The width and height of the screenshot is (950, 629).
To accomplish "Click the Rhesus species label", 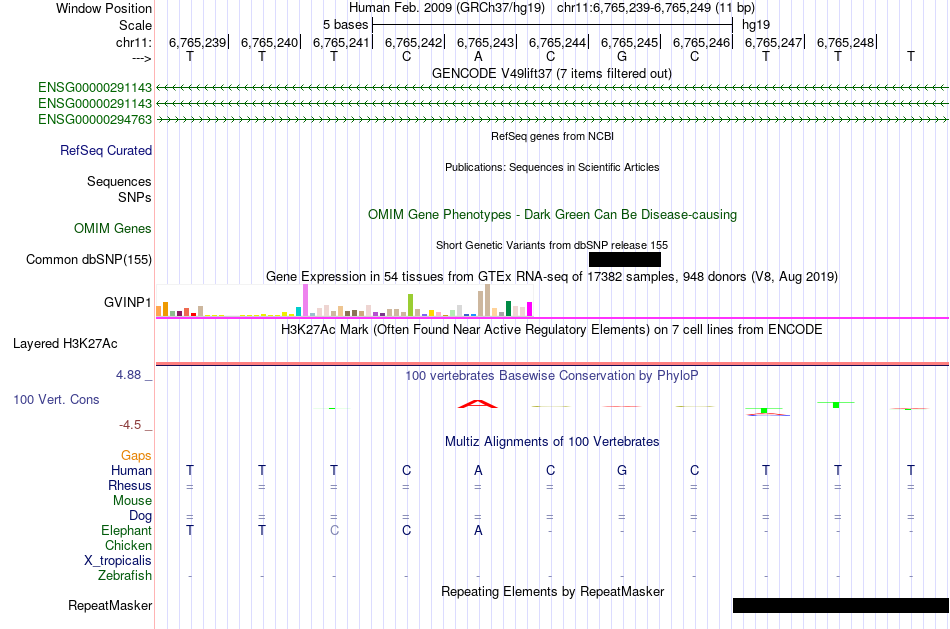I will (x=130, y=485).
